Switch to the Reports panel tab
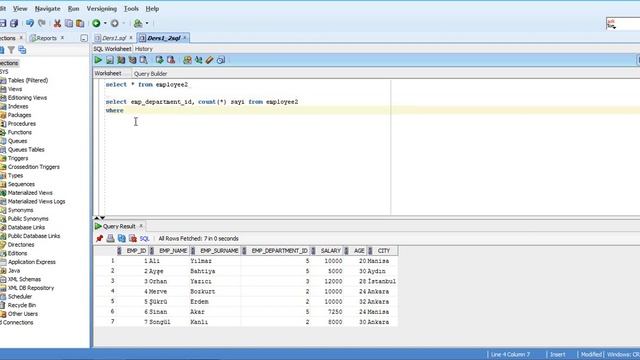 [46, 38]
